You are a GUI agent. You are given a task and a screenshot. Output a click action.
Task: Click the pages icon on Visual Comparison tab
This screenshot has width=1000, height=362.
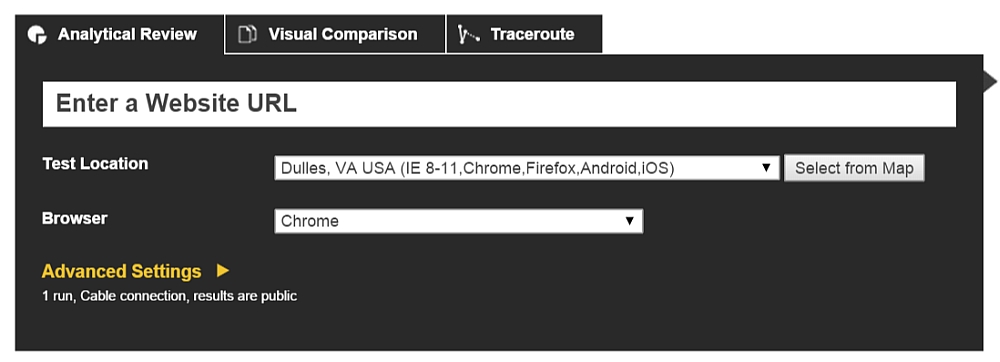[x=247, y=34]
